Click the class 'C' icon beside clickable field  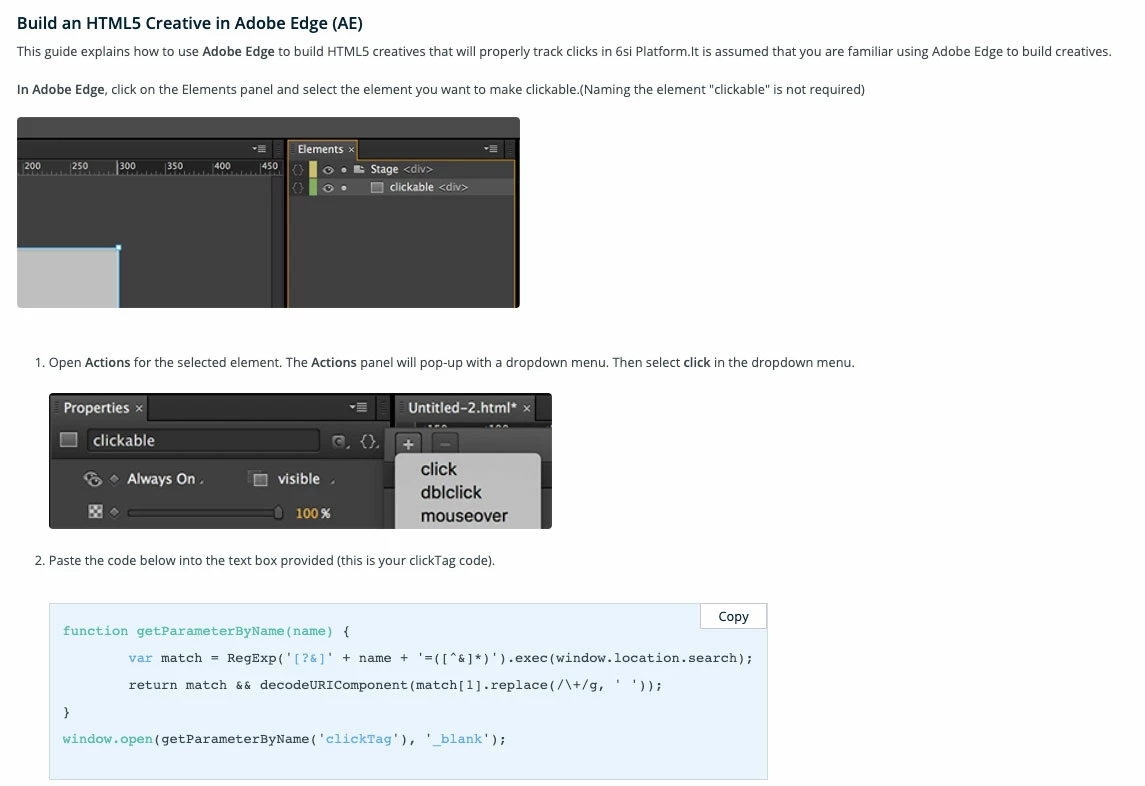[x=340, y=441]
